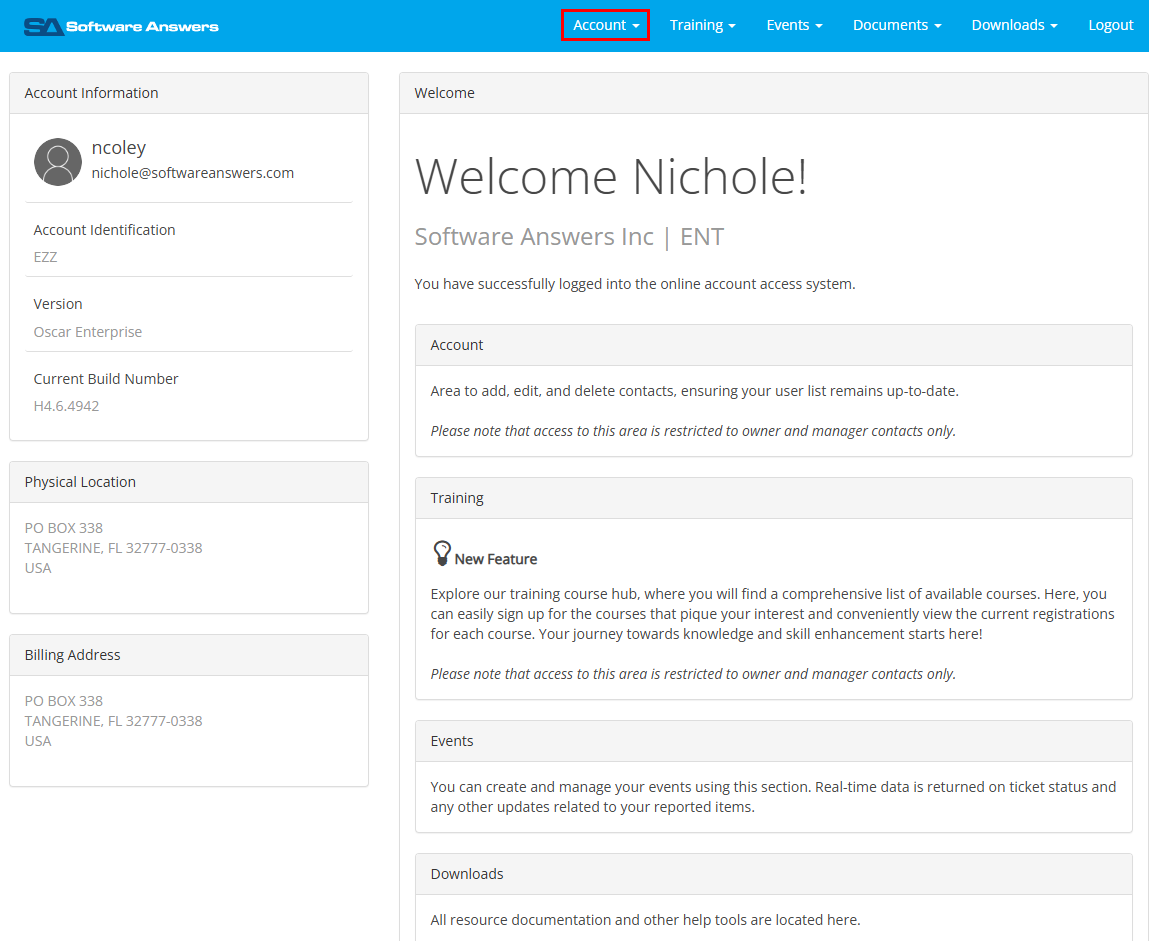The image size is (1149, 941).
Task: Click the Logout link
Action: tap(1110, 25)
